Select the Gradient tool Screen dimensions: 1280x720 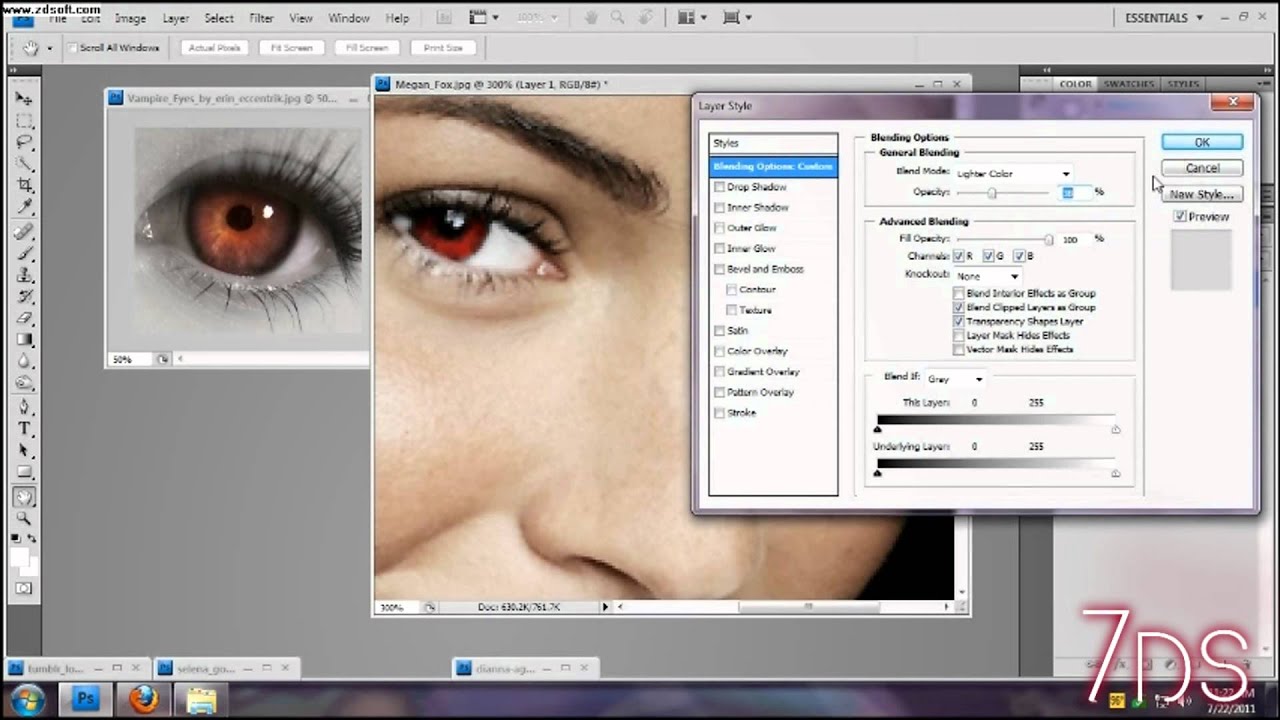click(24, 341)
